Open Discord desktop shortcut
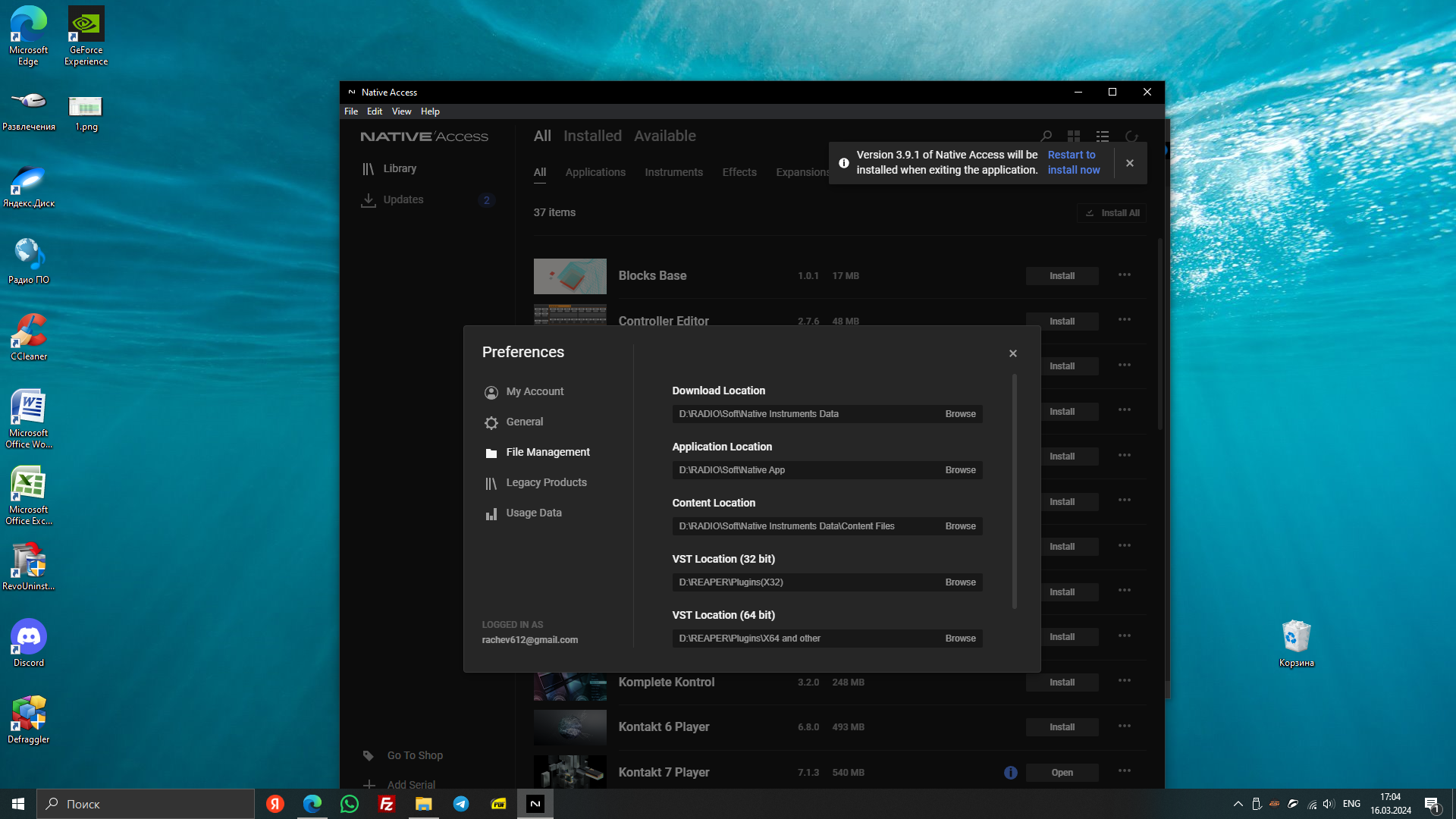The width and height of the screenshot is (1456, 819). click(29, 643)
